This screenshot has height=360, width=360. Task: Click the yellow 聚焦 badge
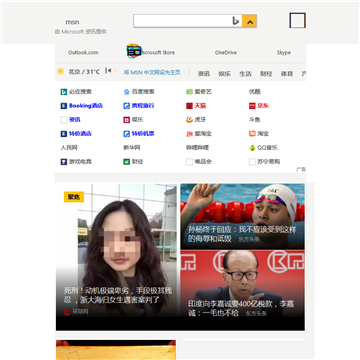point(74,197)
